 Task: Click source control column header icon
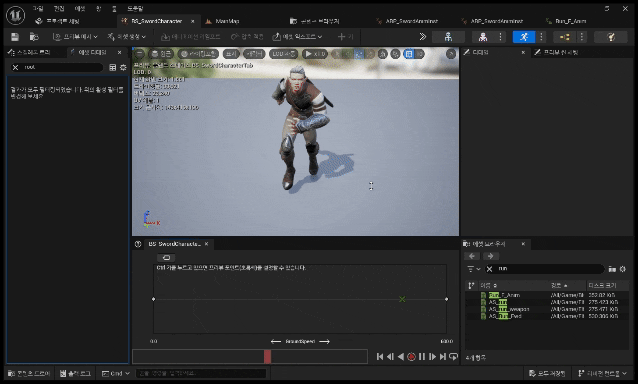point(472,285)
